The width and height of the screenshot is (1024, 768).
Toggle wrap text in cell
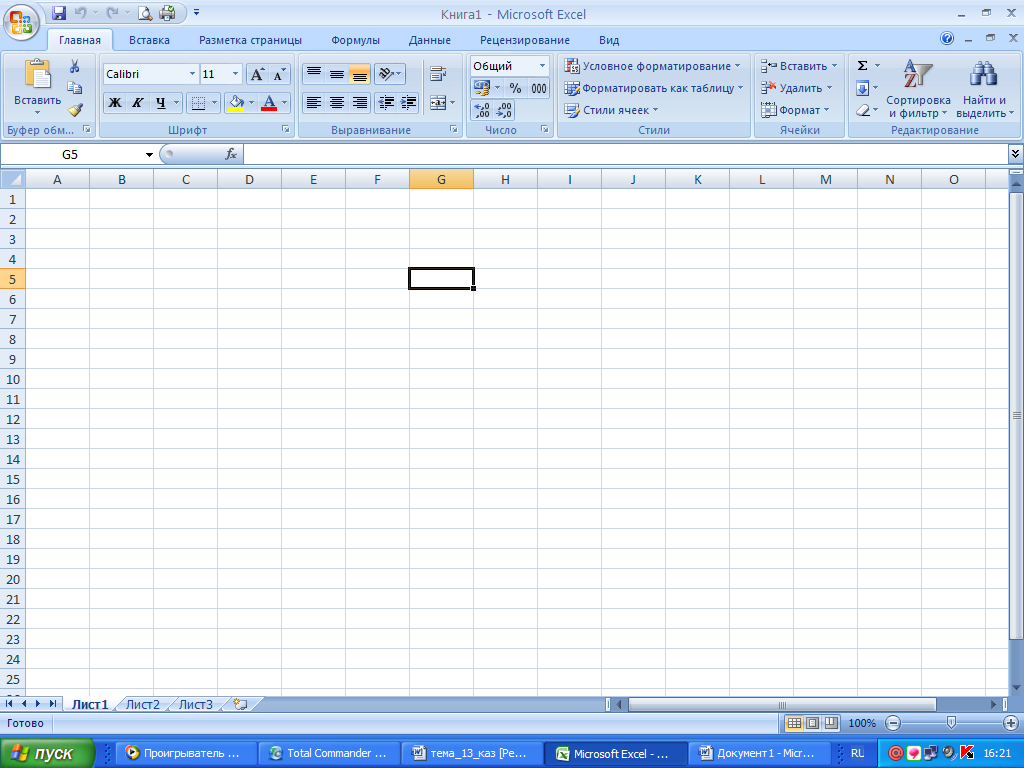point(438,74)
